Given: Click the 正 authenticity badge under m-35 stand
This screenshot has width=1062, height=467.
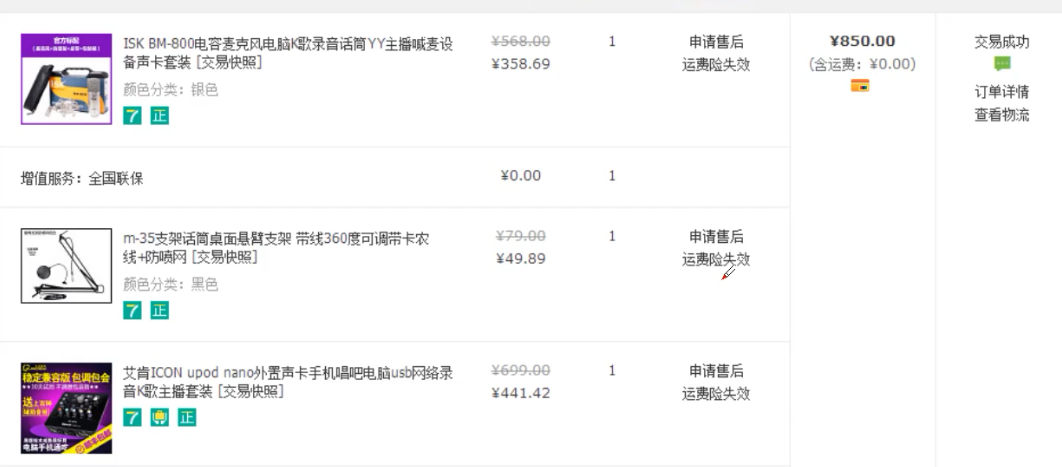Looking at the screenshot, I should (159, 311).
